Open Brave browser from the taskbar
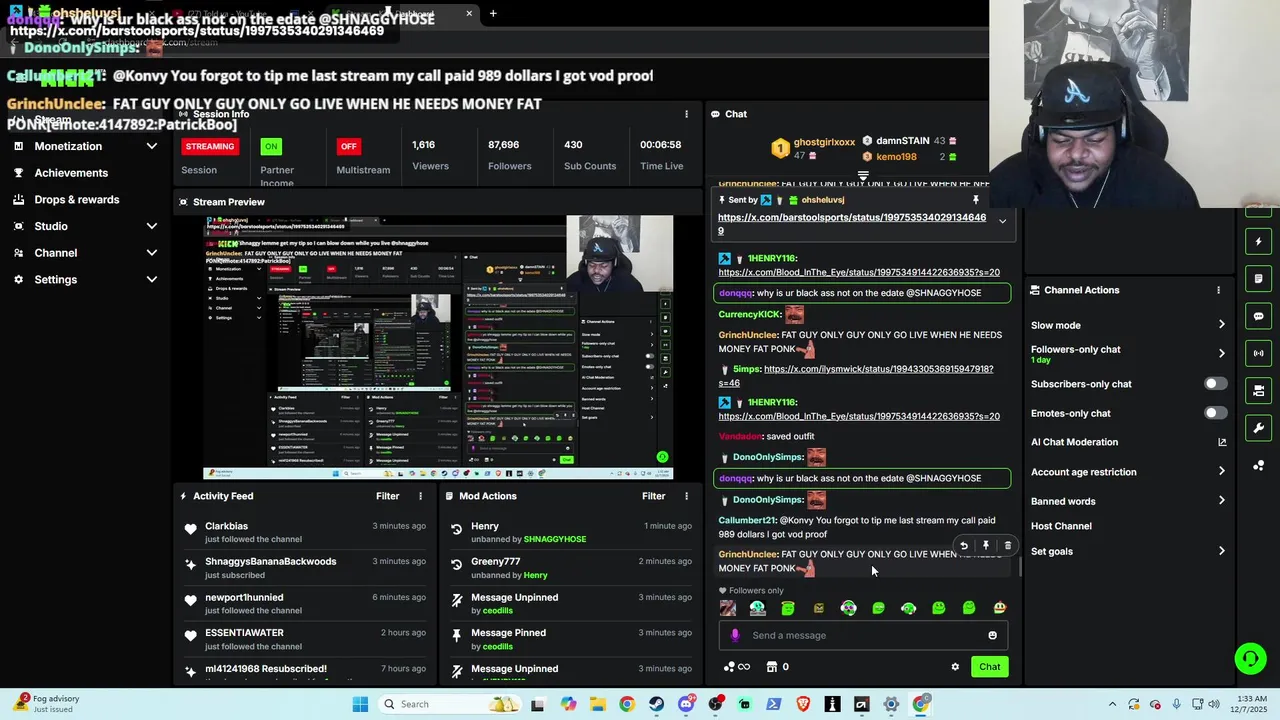This screenshot has height=720, width=1280. click(x=803, y=704)
